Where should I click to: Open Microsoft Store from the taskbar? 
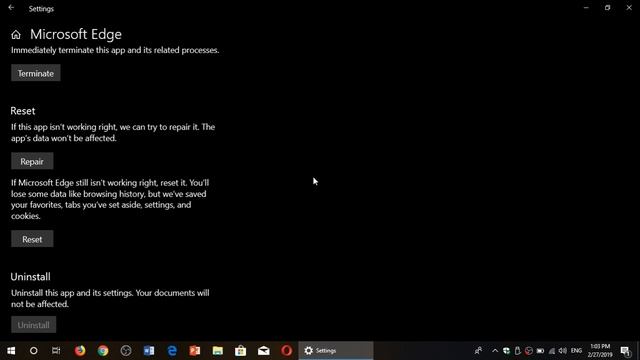pyautogui.click(x=240, y=351)
